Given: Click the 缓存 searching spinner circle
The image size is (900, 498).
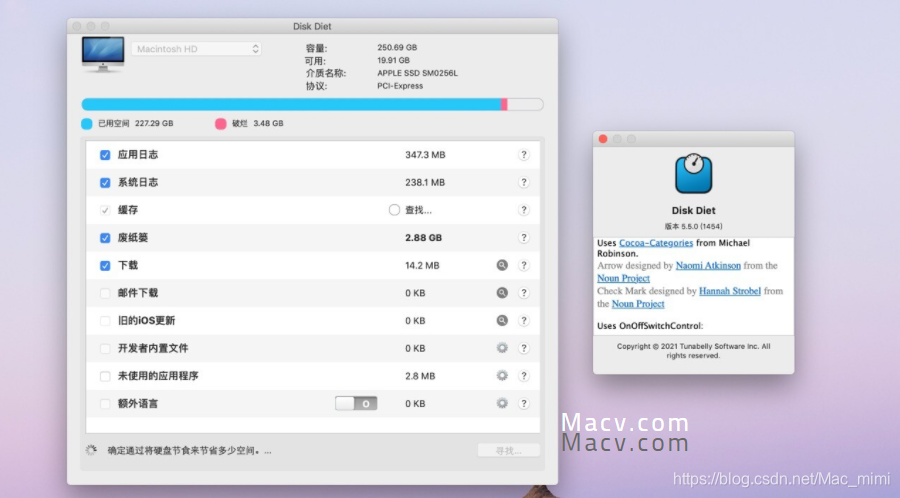Looking at the screenshot, I should 394,210.
